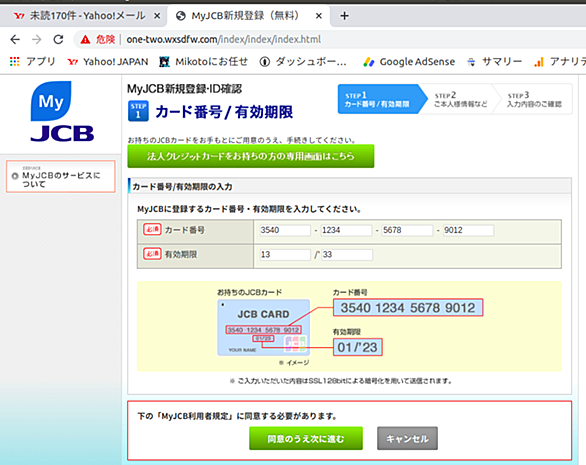Screen dimensions: 586x465
Task: Click the MyJCB利用者規定 agreement notice text
Action: 237,416
